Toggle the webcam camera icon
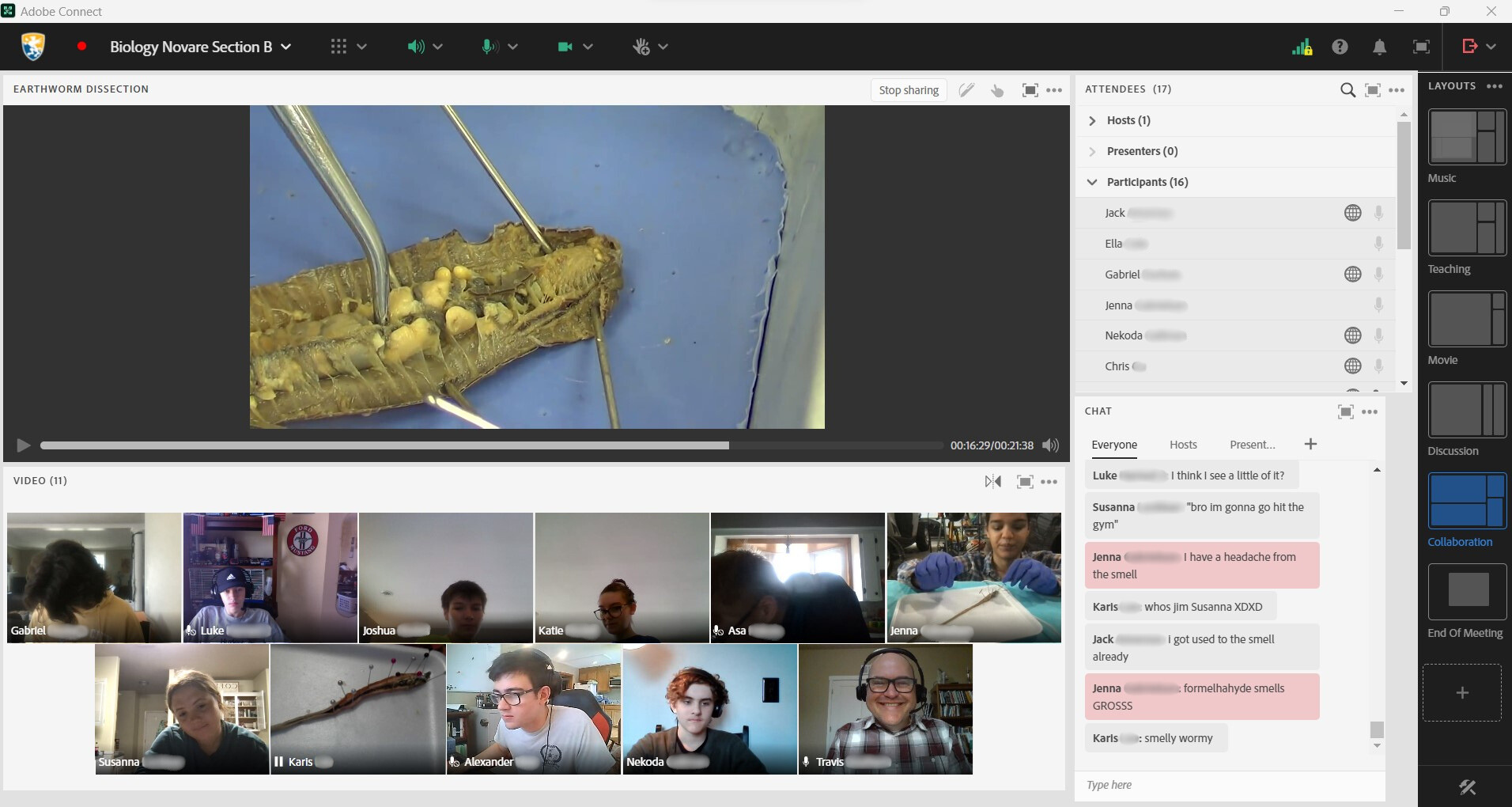The image size is (1512, 807). click(565, 47)
